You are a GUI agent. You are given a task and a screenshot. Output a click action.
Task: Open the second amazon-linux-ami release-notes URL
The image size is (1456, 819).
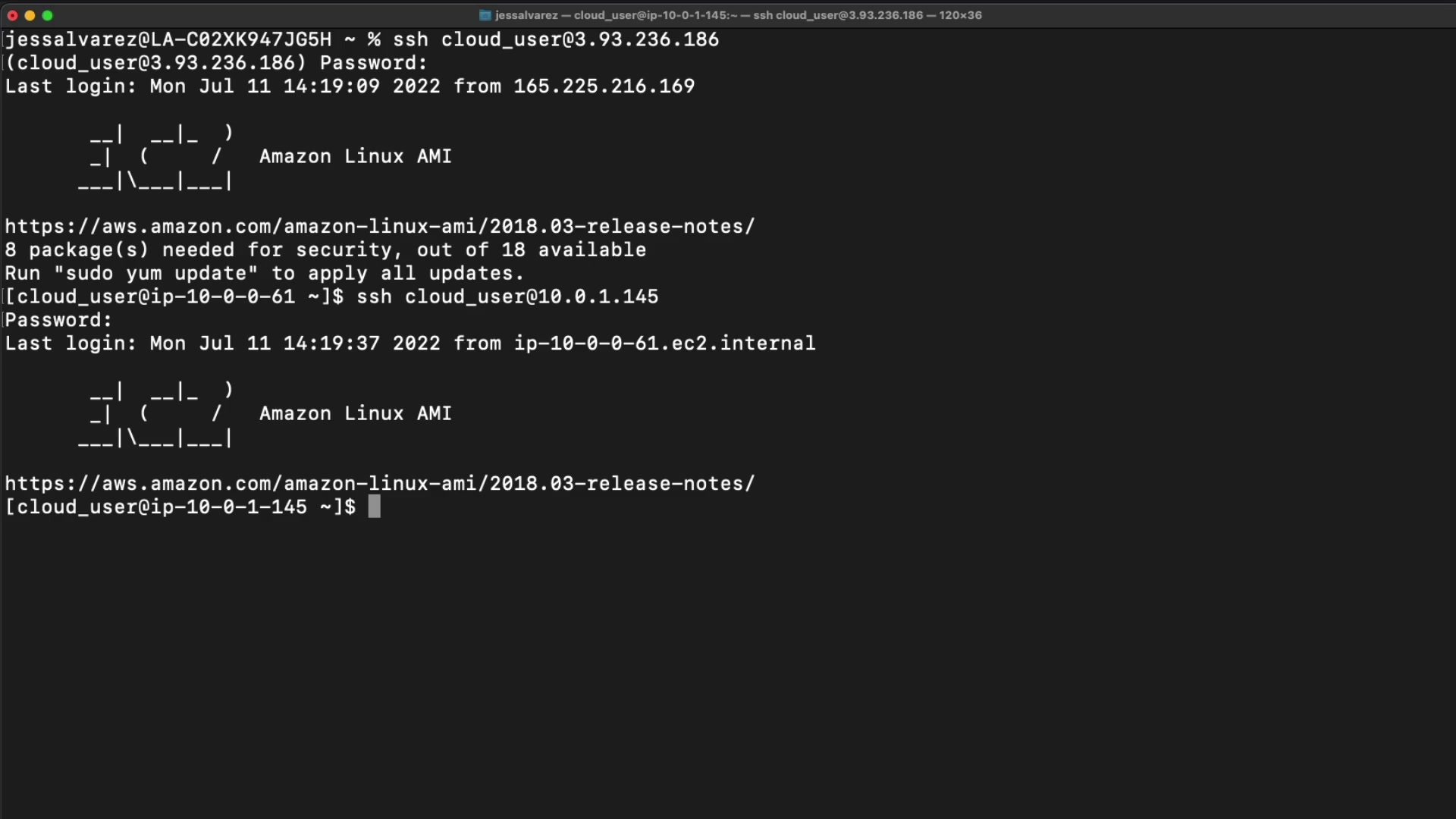tap(380, 484)
